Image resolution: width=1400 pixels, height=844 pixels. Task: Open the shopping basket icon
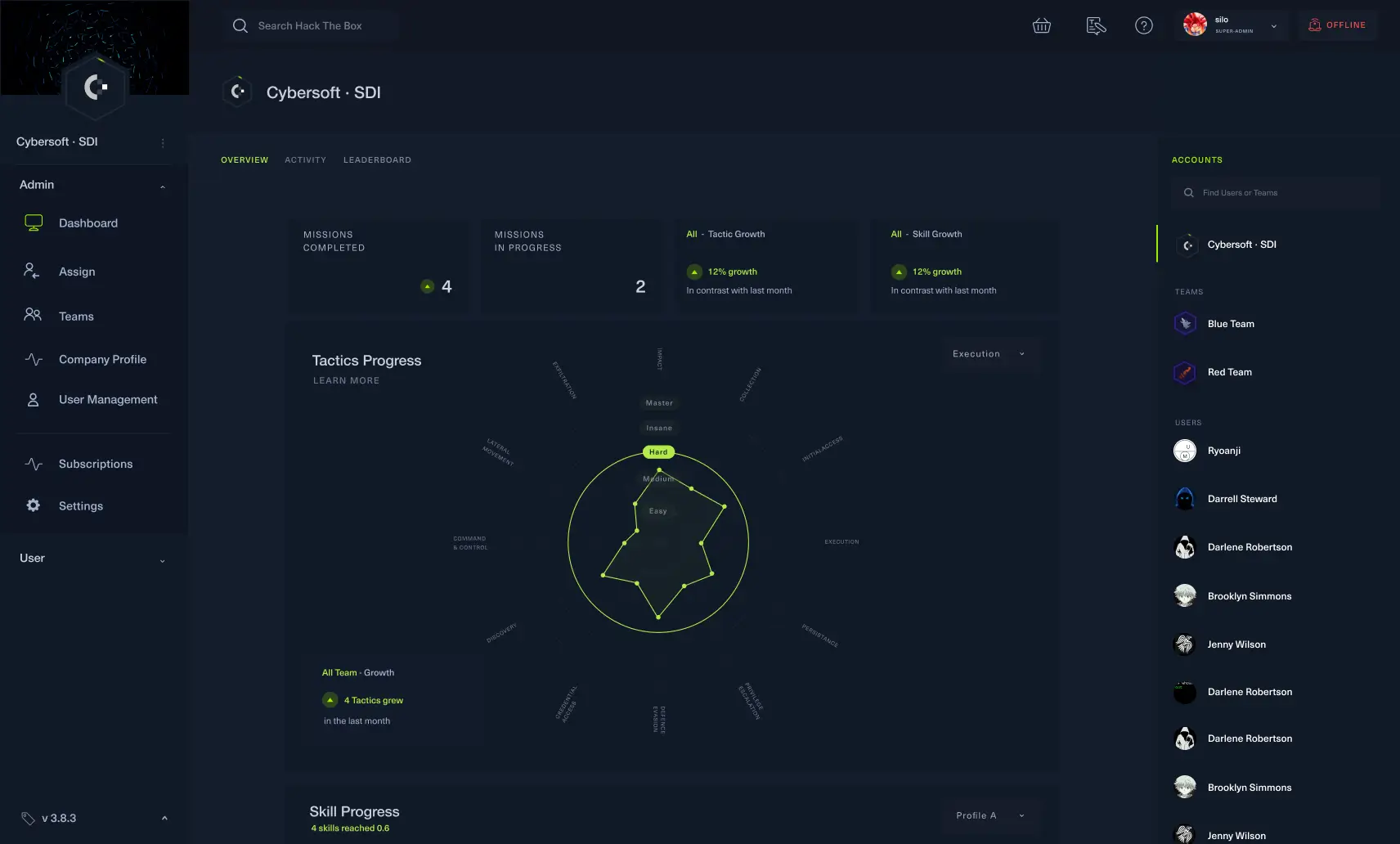pyautogui.click(x=1041, y=25)
